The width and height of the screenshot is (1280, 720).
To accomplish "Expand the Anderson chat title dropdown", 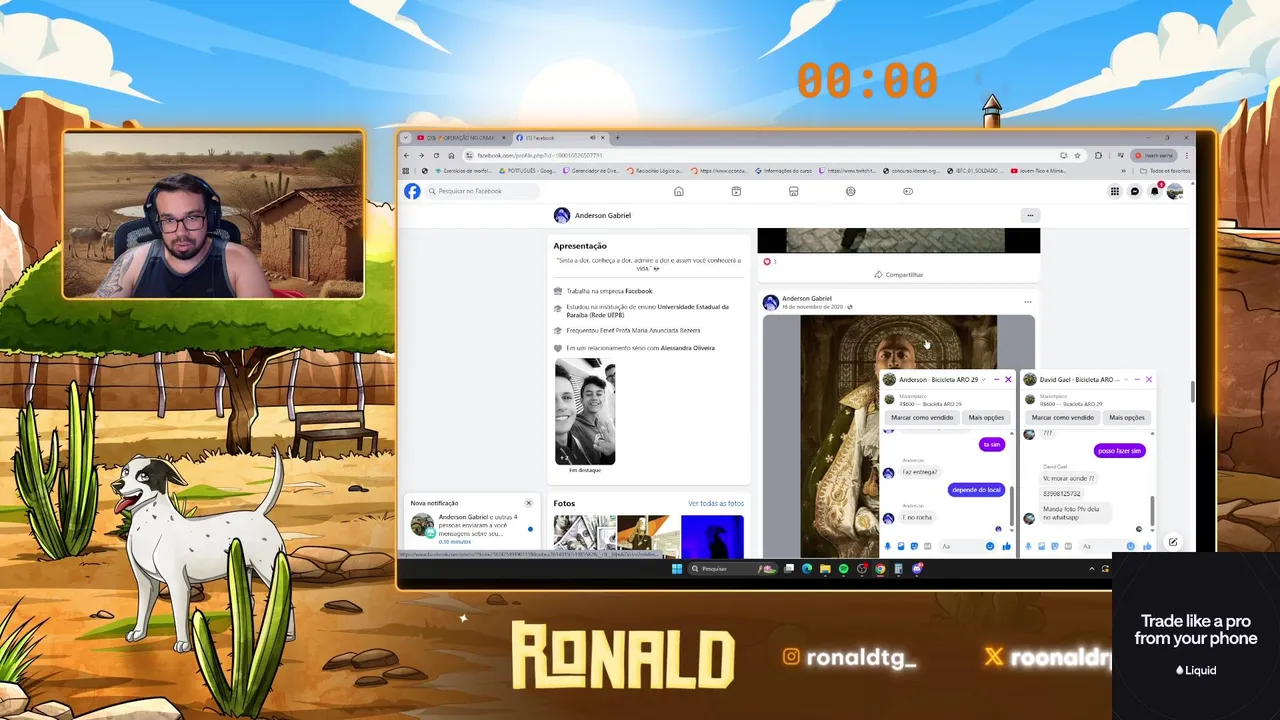I will click(x=983, y=380).
